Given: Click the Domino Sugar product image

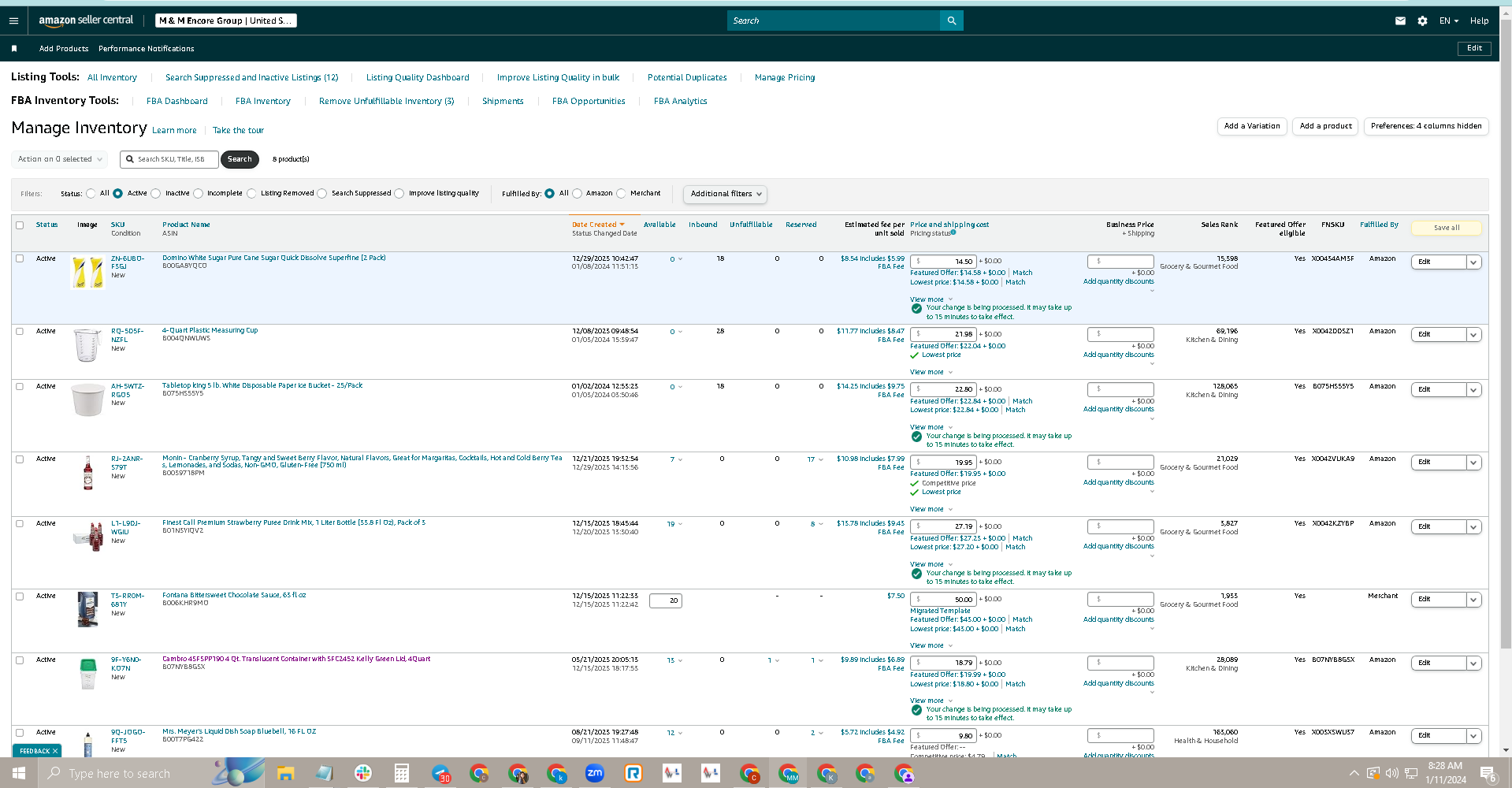Looking at the screenshot, I should (x=87, y=273).
